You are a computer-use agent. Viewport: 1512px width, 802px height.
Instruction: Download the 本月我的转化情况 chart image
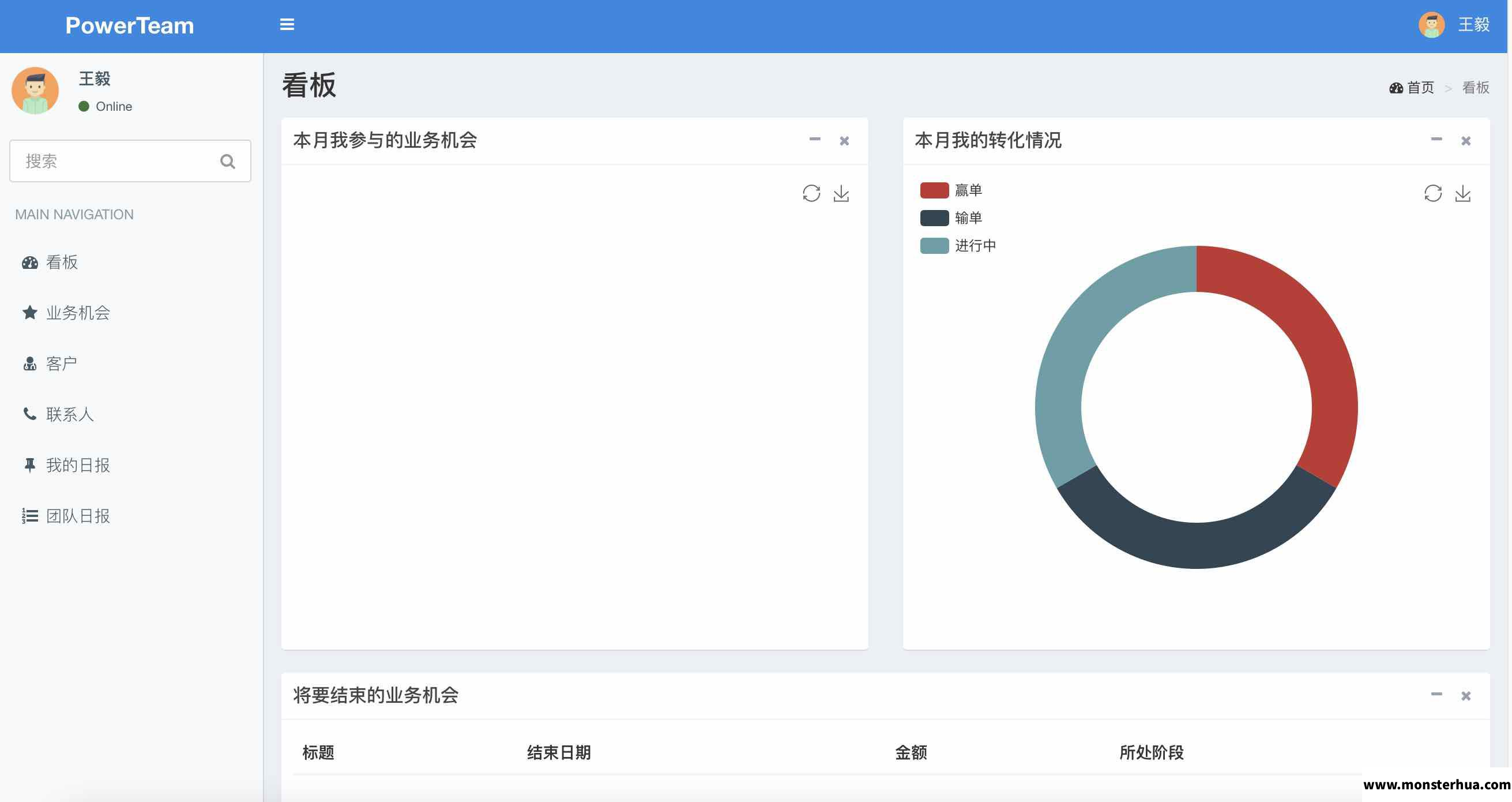1462,193
